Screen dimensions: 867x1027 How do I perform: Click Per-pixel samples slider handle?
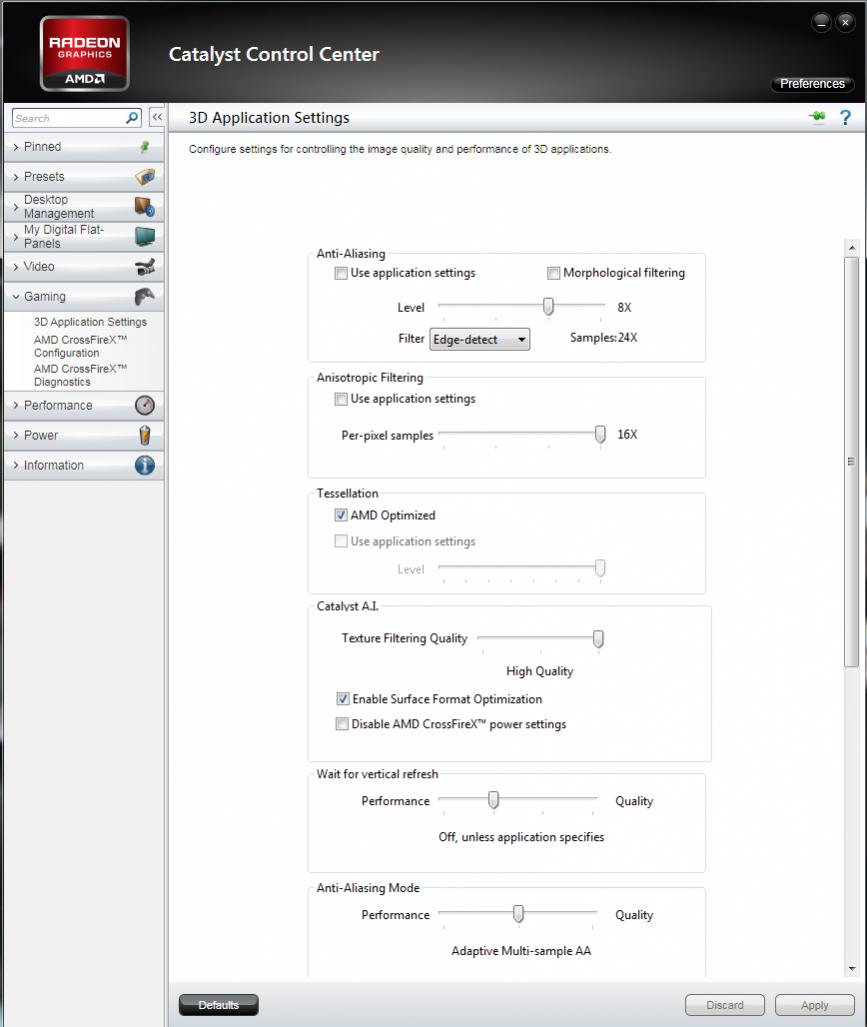tap(600, 434)
